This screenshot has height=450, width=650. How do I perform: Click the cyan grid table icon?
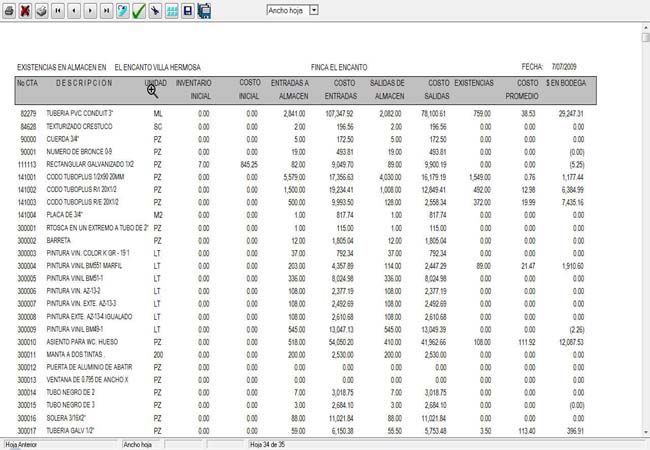click(x=172, y=11)
